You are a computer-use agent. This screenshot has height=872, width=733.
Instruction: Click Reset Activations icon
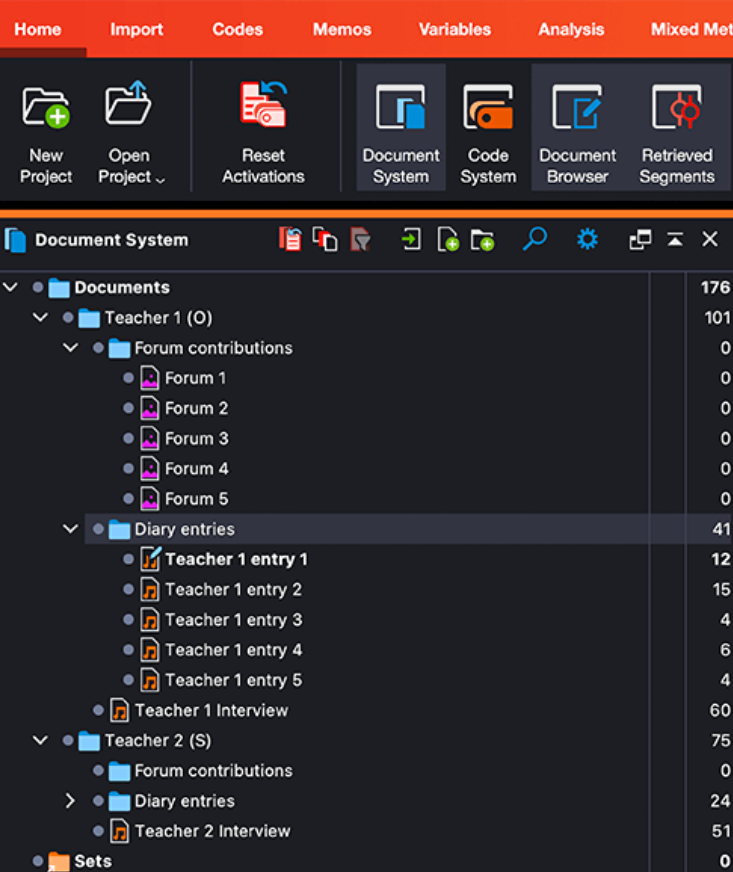pos(263,104)
